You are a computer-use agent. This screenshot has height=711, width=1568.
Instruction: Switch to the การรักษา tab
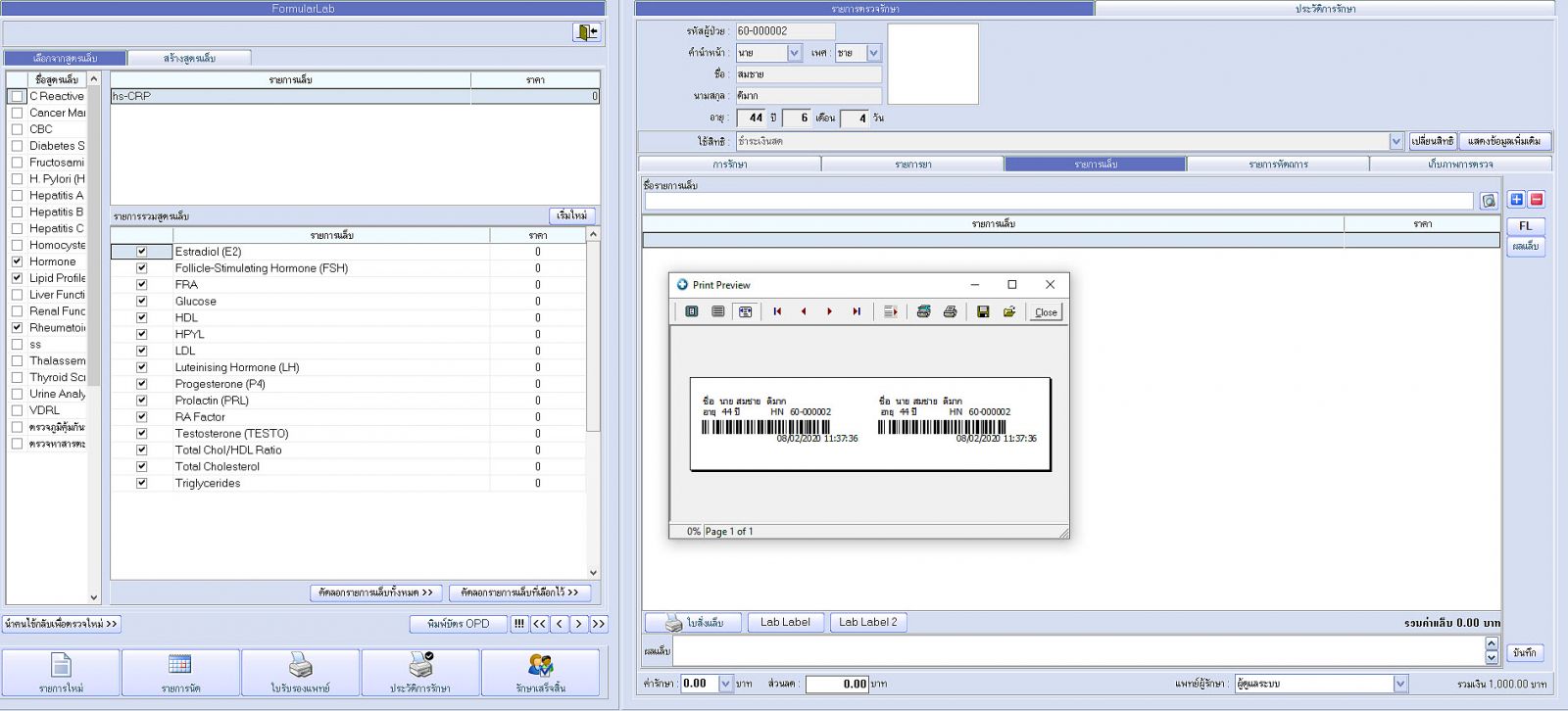730,165
